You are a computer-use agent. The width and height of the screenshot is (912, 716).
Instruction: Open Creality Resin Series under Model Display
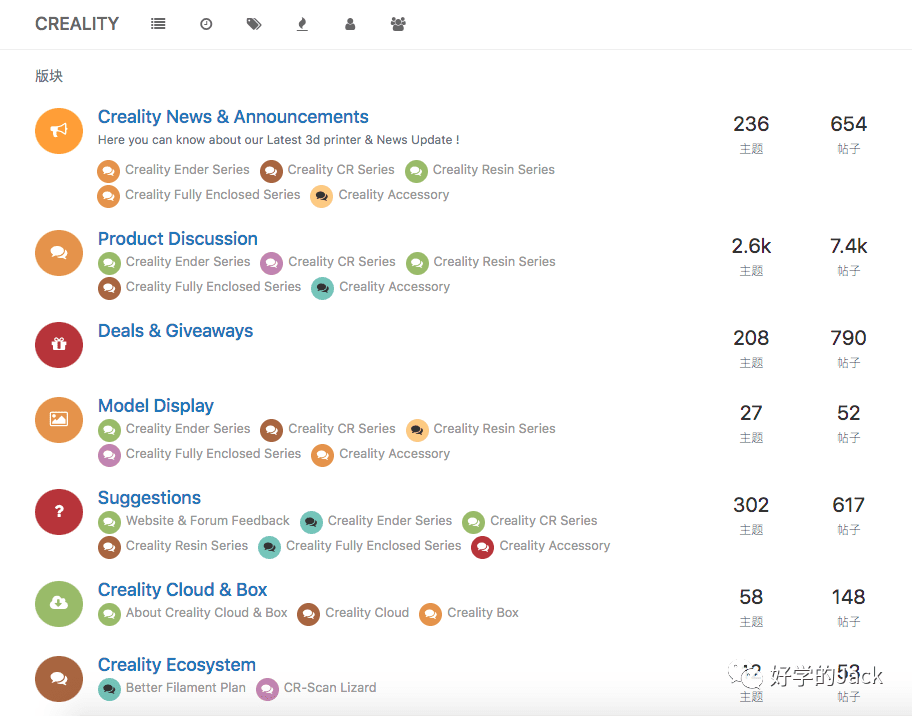pyautogui.click(x=494, y=429)
